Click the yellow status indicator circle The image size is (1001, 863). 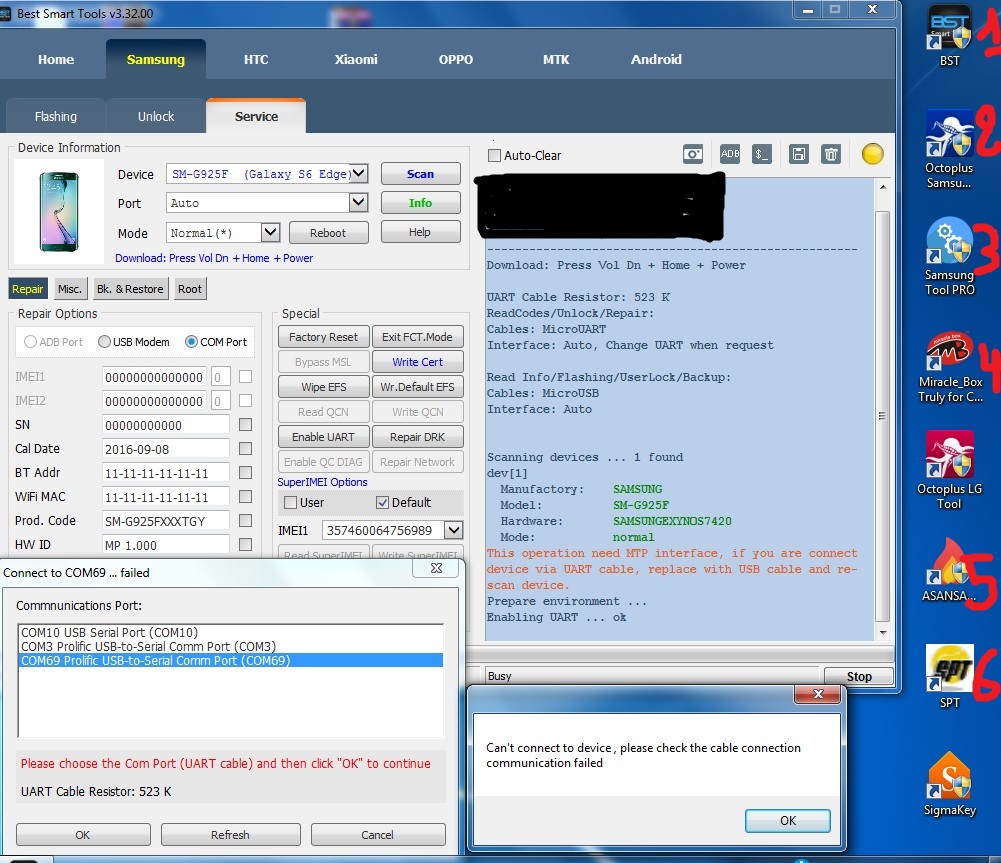tap(872, 154)
